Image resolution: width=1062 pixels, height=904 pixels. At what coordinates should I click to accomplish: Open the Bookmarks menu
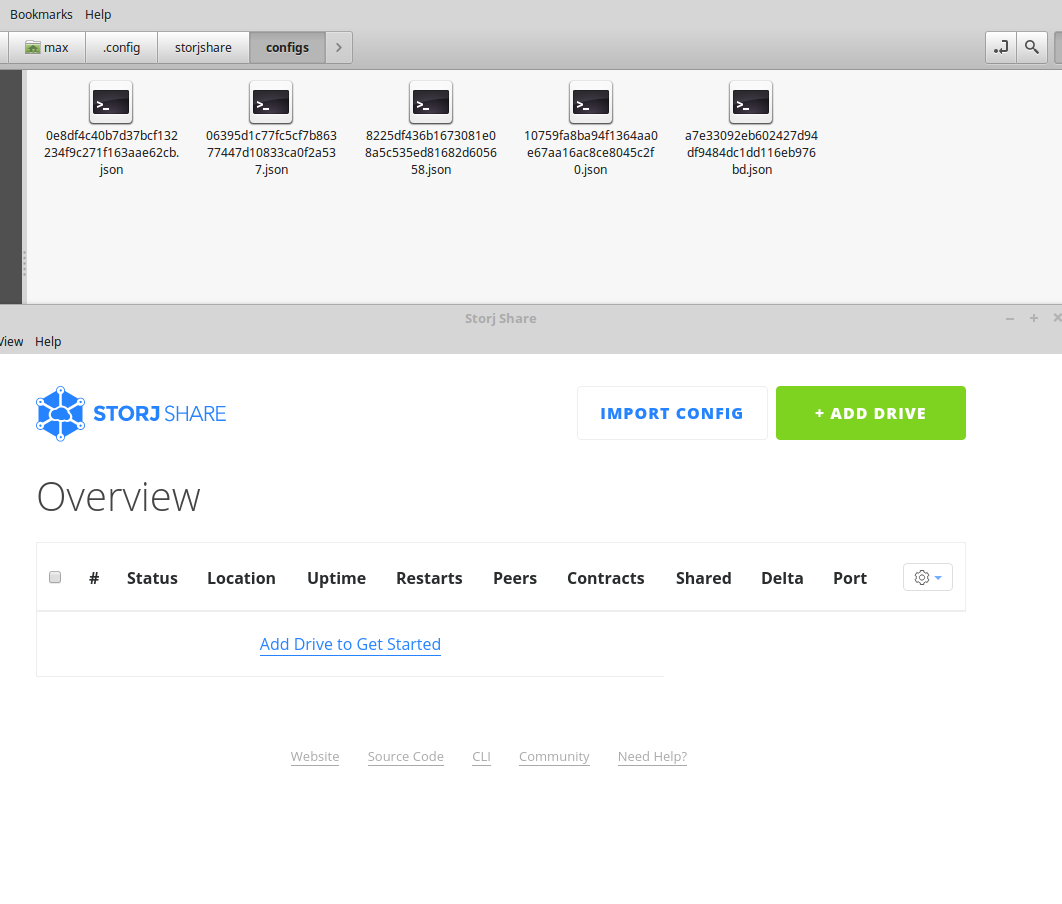41,14
